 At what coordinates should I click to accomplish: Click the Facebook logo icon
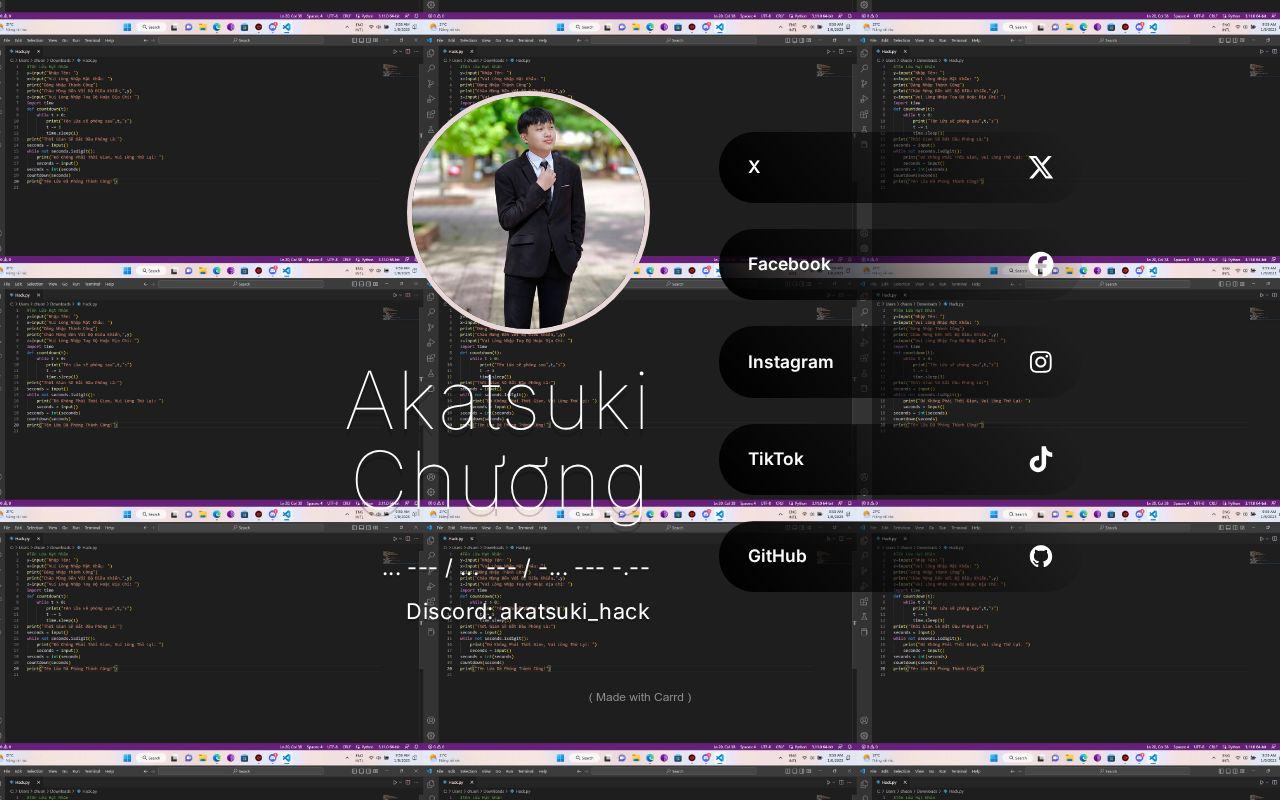tap(1040, 264)
